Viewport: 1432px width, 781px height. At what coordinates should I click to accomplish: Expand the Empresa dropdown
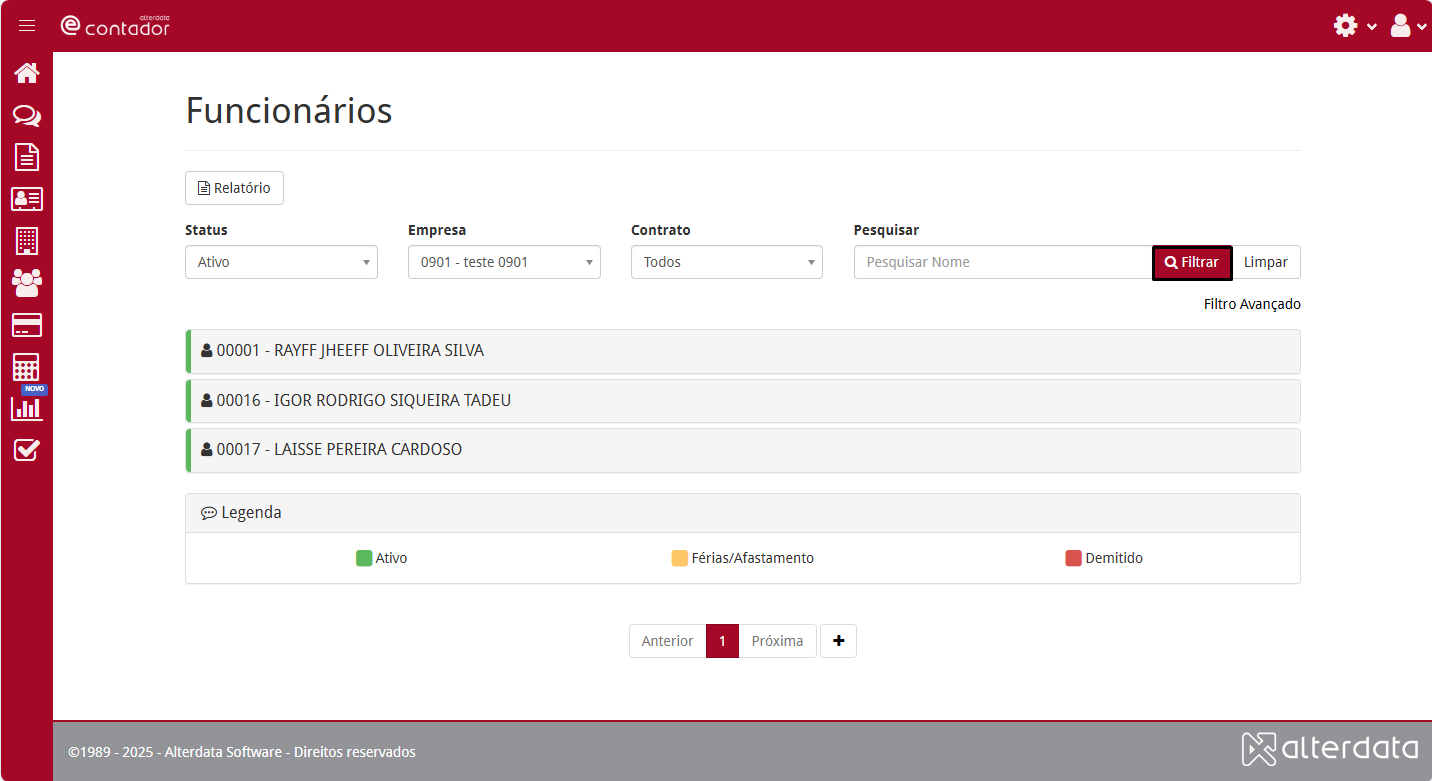pyautogui.click(x=504, y=262)
